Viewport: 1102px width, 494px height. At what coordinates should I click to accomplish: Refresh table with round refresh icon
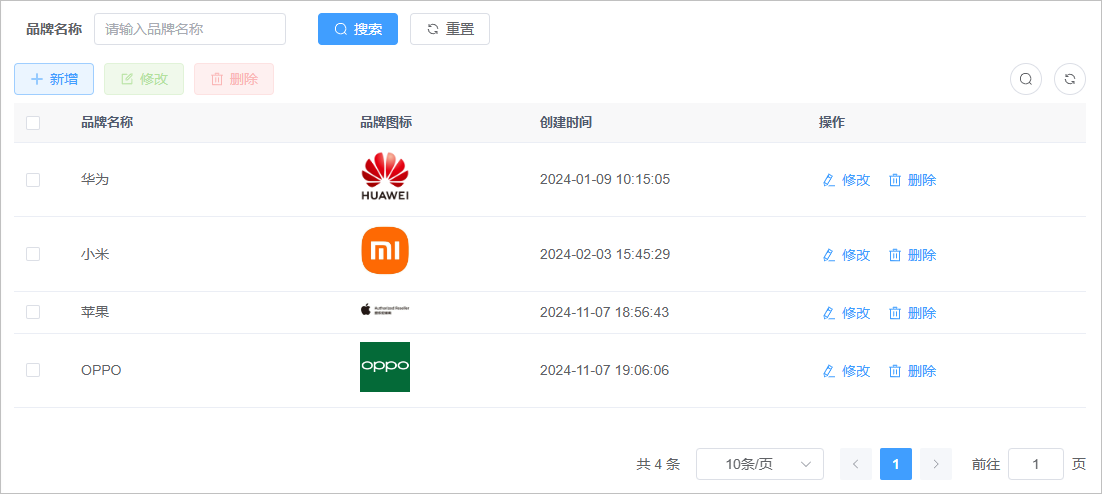(1070, 79)
